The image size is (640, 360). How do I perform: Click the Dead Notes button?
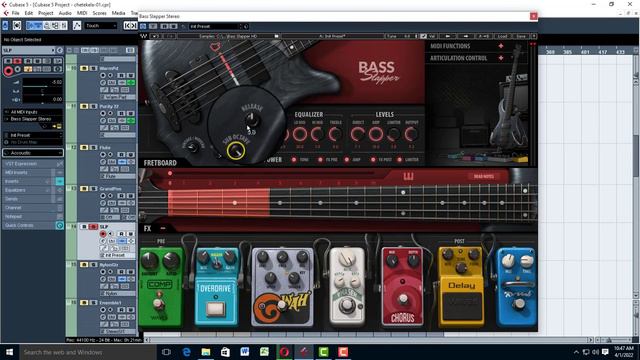(484, 176)
